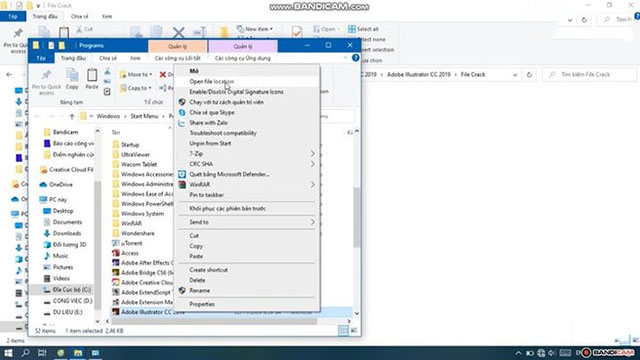This screenshot has width=640, height=360.
Task: Open 'Các công cụ Ứng dụng' tab
Action: coord(243,58)
